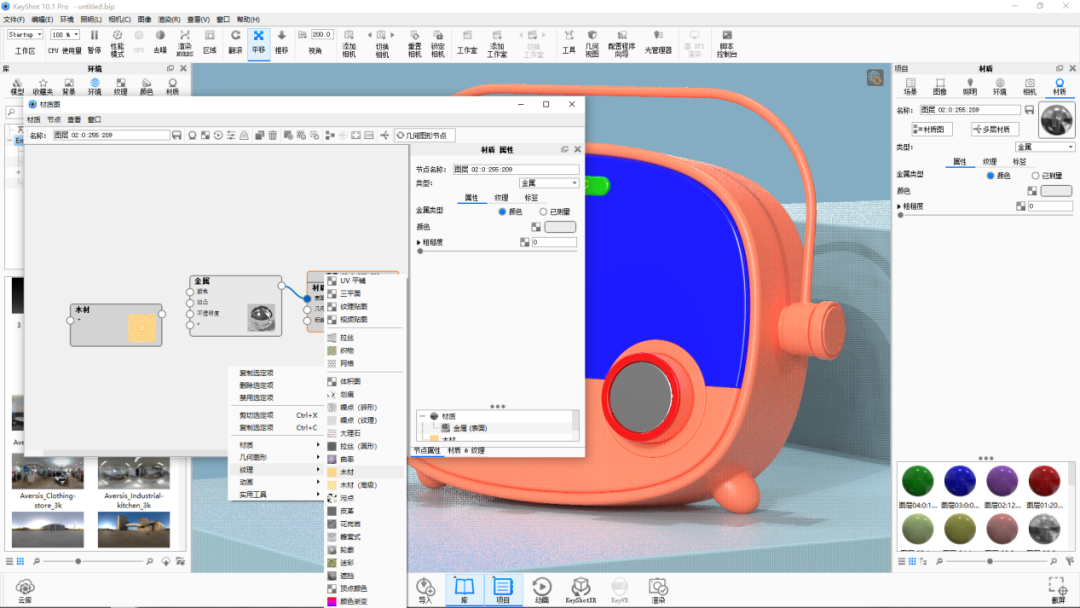Open the 类型 dropdown in material graph
1080x608 pixels.
click(549, 183)
